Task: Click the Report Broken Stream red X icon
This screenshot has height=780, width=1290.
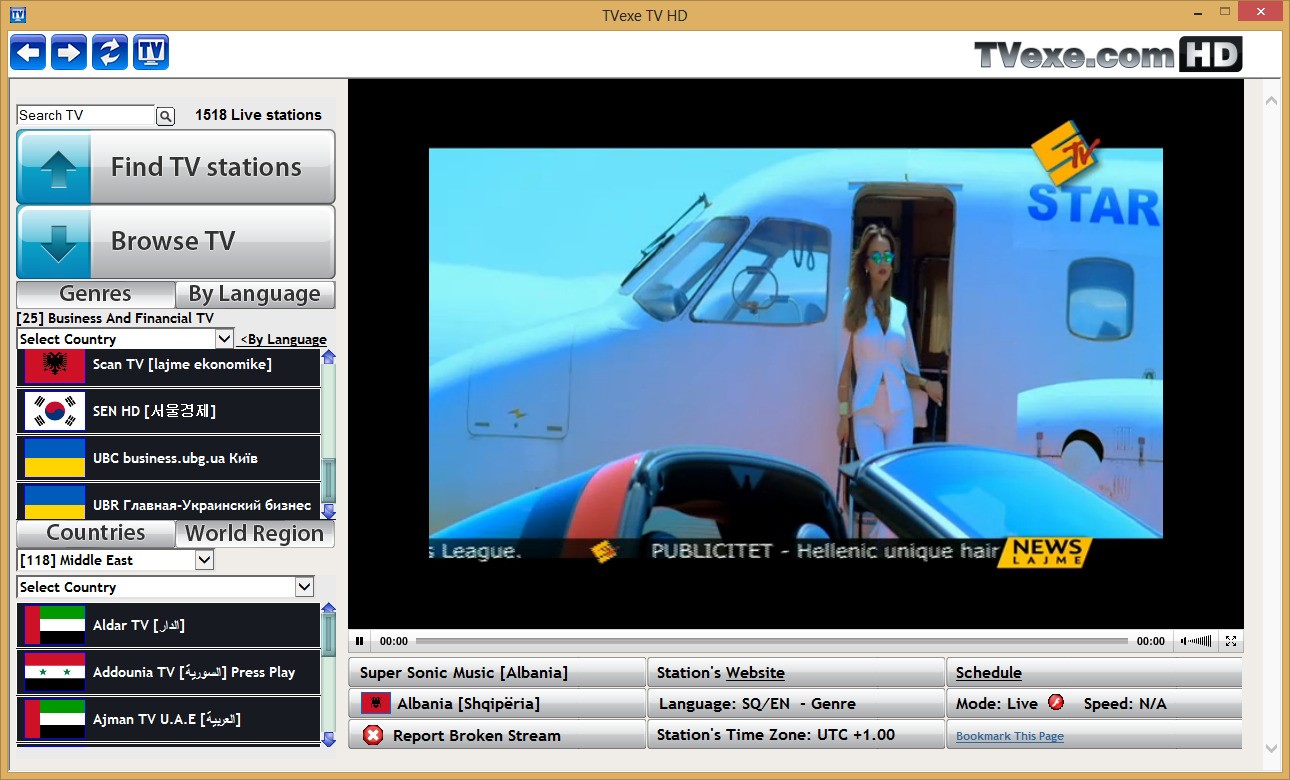Action: (x=372, y=736)
